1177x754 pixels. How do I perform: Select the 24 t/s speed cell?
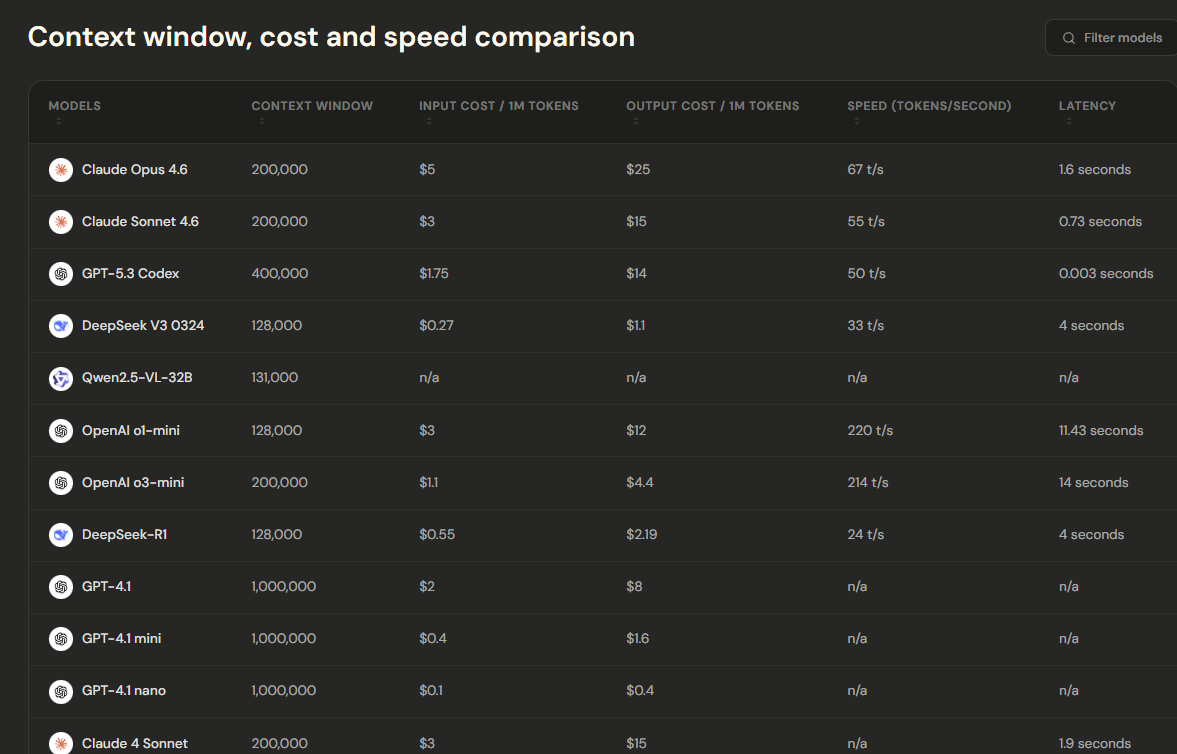coord(865,535)
